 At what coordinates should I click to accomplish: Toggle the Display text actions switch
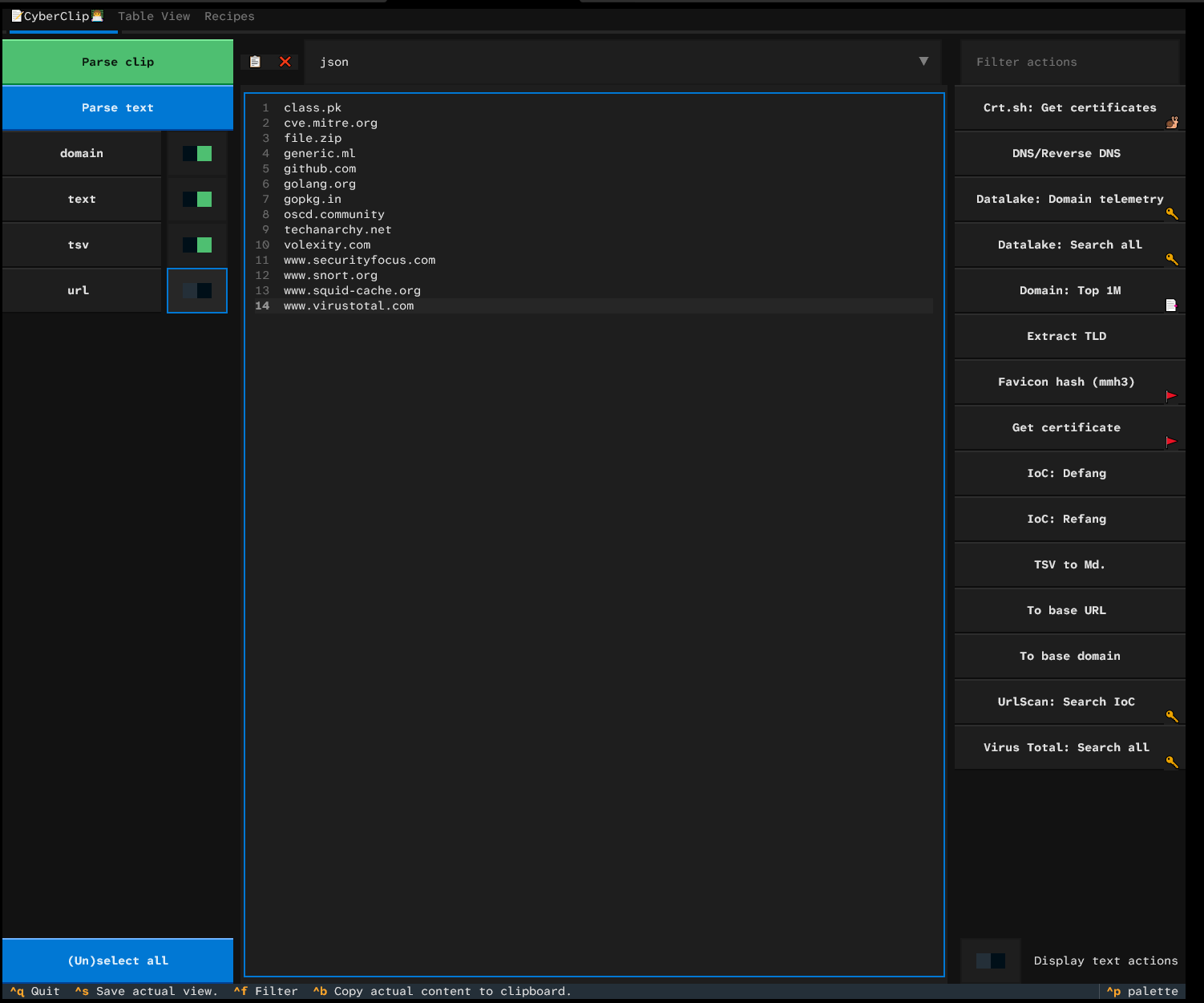(x=991, y=961)
